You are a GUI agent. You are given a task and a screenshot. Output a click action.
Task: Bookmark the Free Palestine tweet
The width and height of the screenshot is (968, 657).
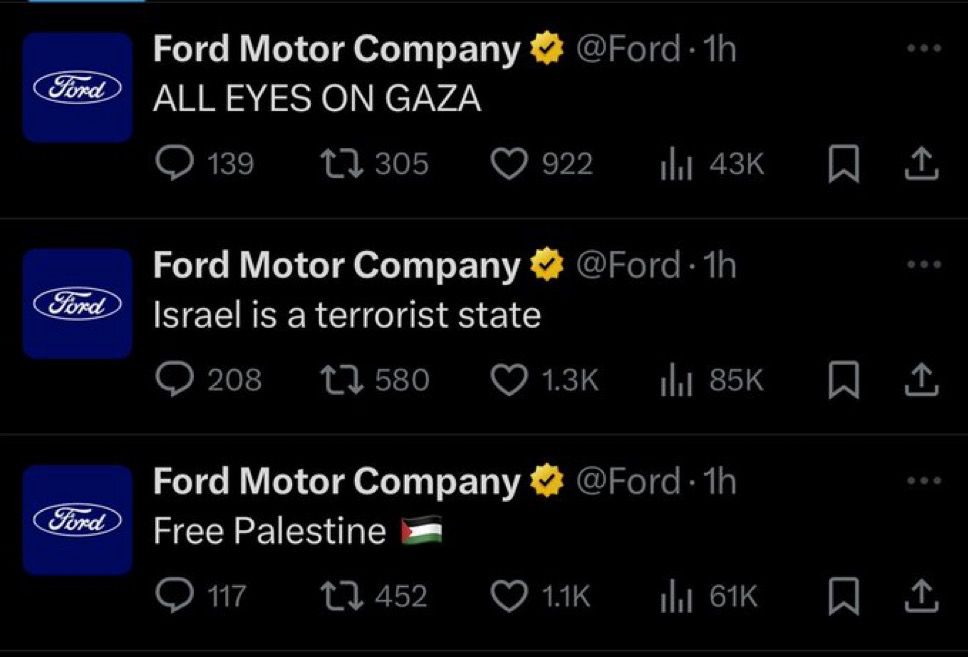(845, 596)
